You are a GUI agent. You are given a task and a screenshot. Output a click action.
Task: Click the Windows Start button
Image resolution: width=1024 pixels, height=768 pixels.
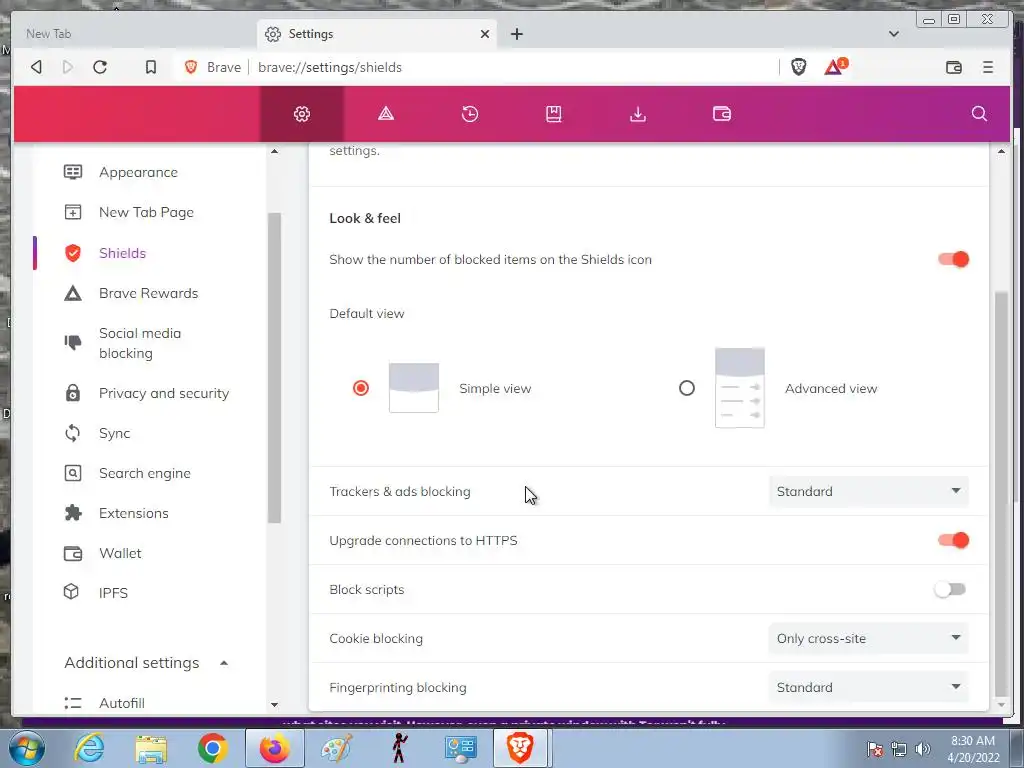pos(27,748)
